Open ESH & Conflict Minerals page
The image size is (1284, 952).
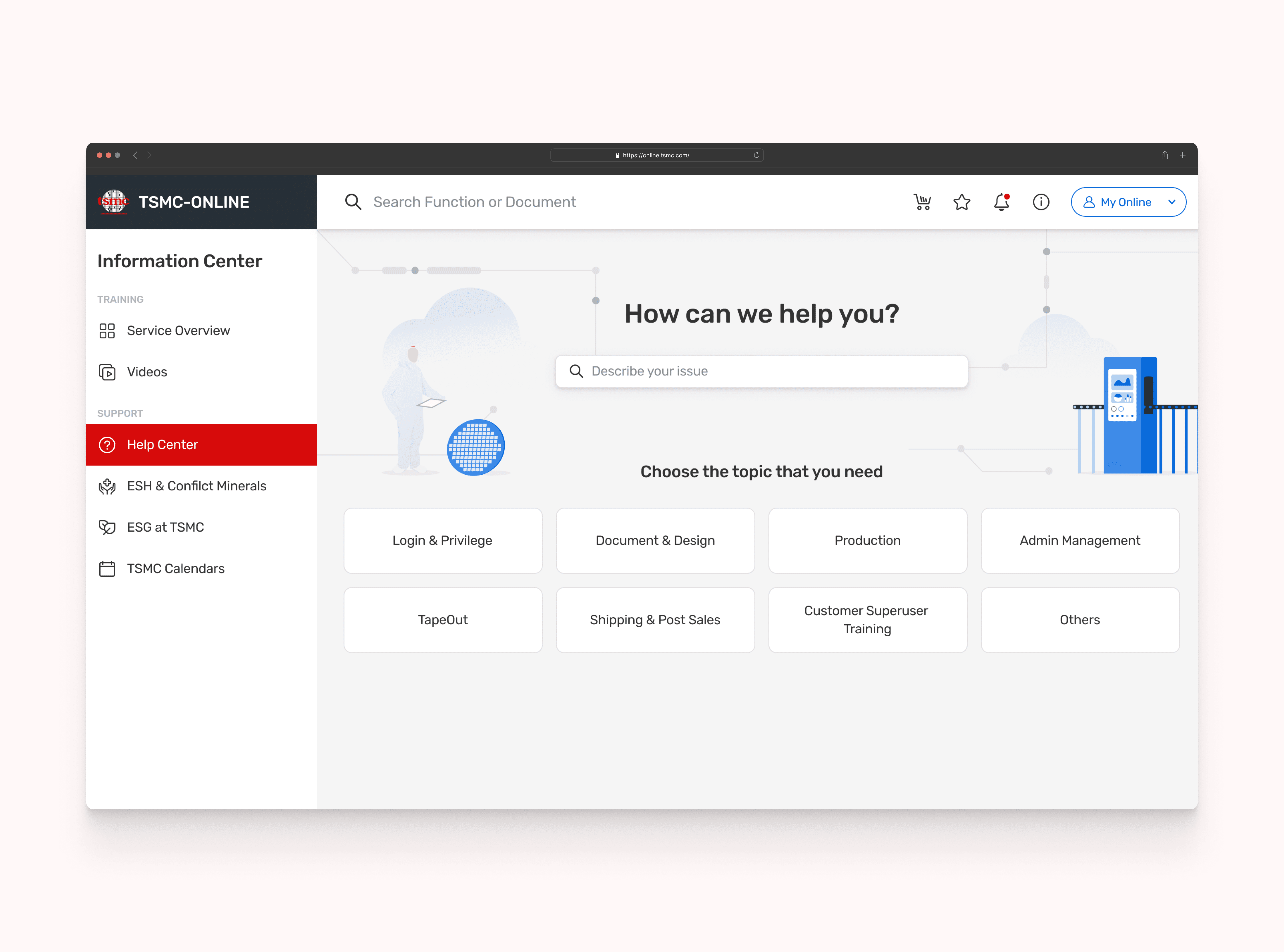pyautogui.click(x=202, y=486)
